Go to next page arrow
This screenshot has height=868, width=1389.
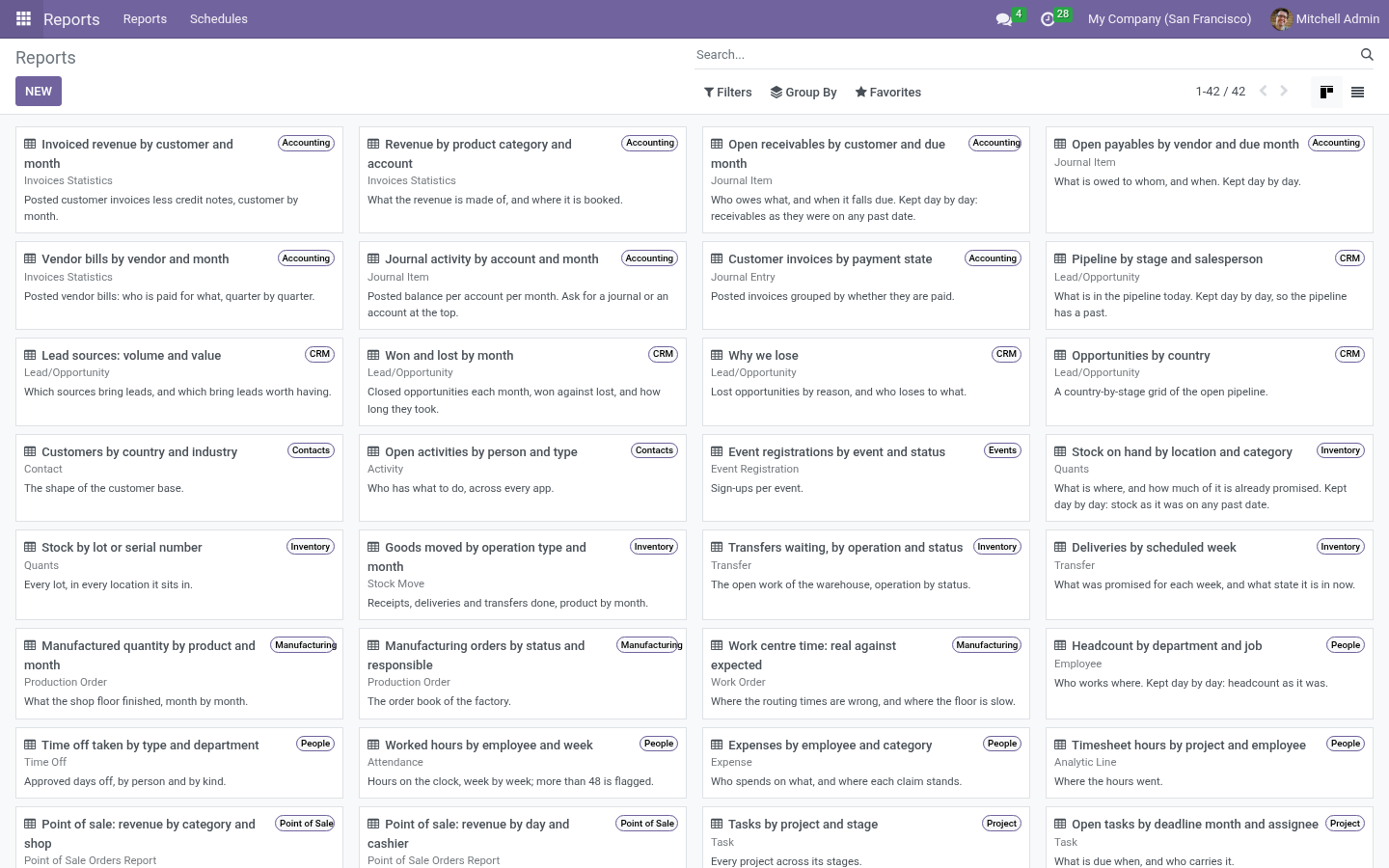coord(1284,92)
